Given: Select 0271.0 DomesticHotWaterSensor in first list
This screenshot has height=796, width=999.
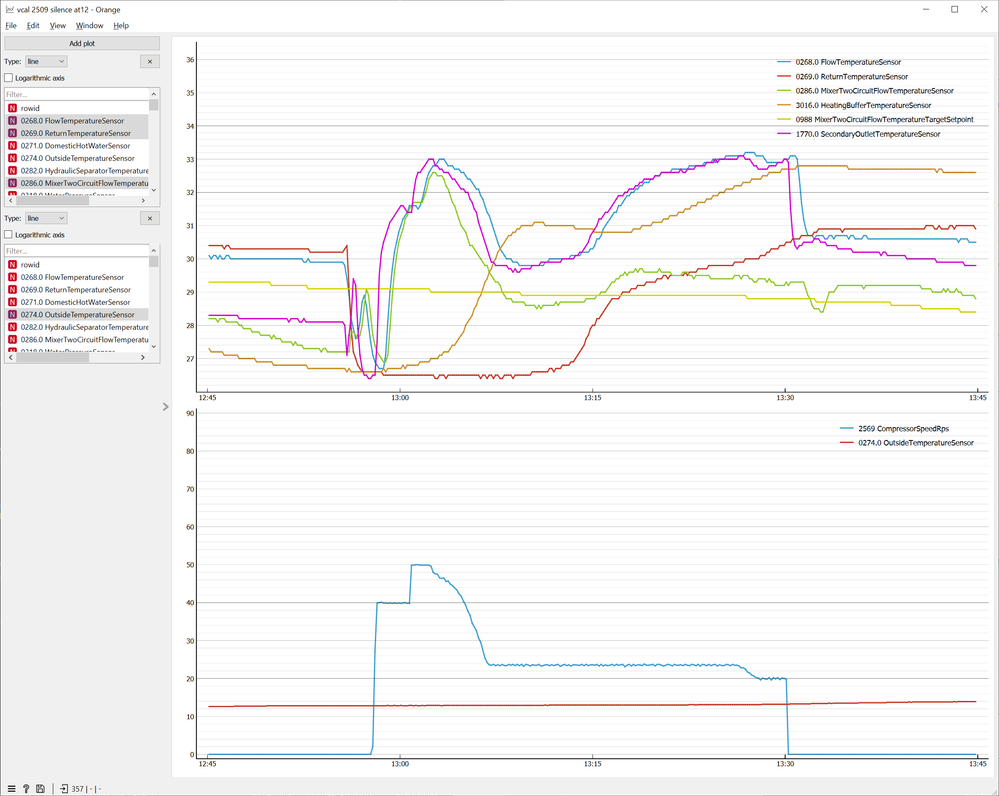Looking at the screenshot, I should click(77, 146).
